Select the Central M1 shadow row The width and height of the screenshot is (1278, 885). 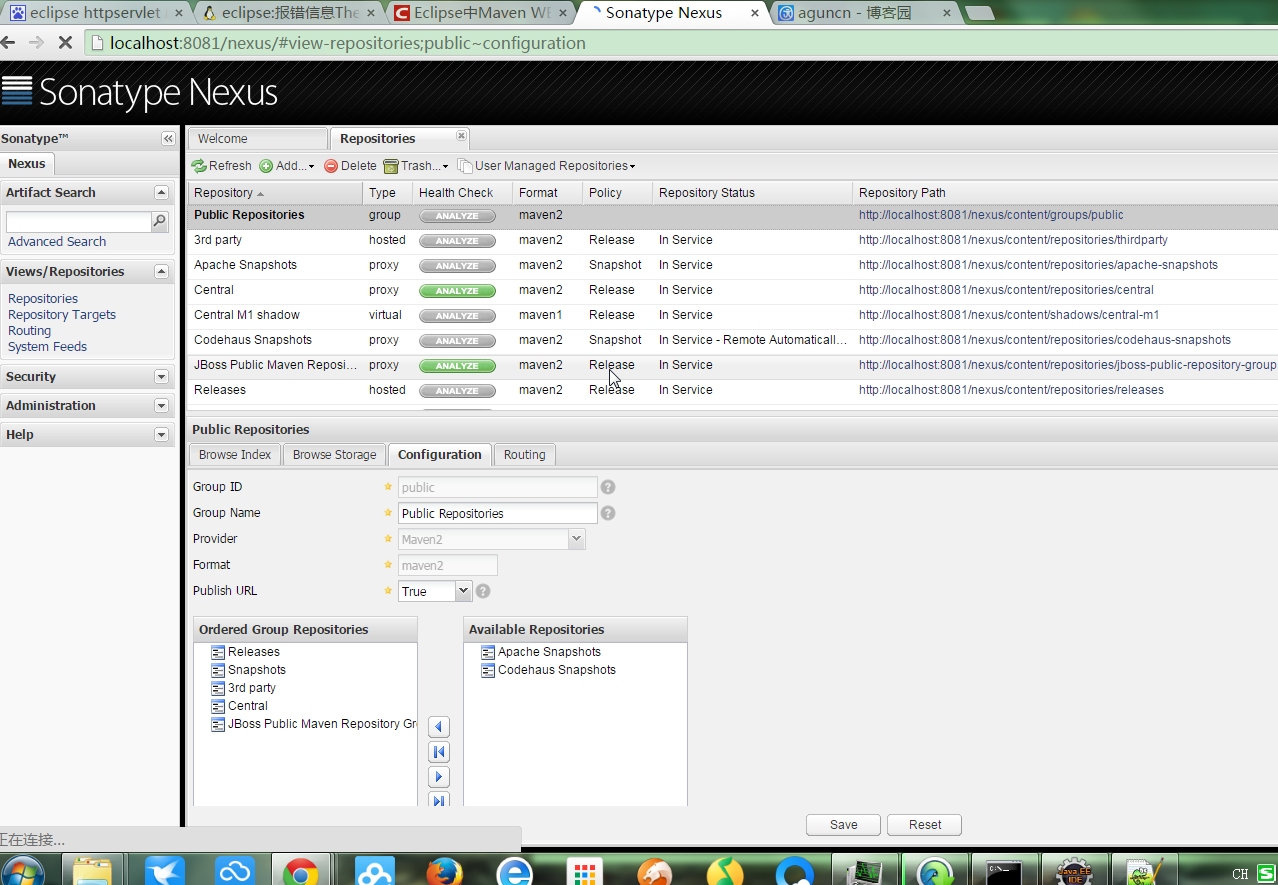tap(732, 315)
